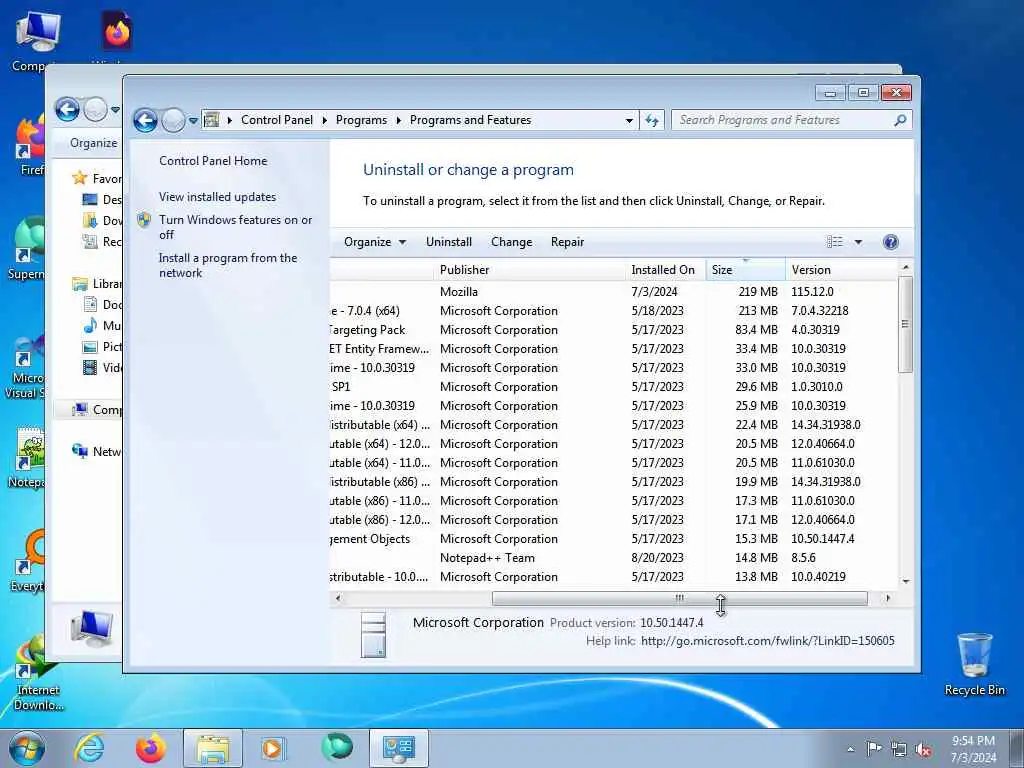
Task: Show hidden tray icons arrow
Action: click(850, 750)
